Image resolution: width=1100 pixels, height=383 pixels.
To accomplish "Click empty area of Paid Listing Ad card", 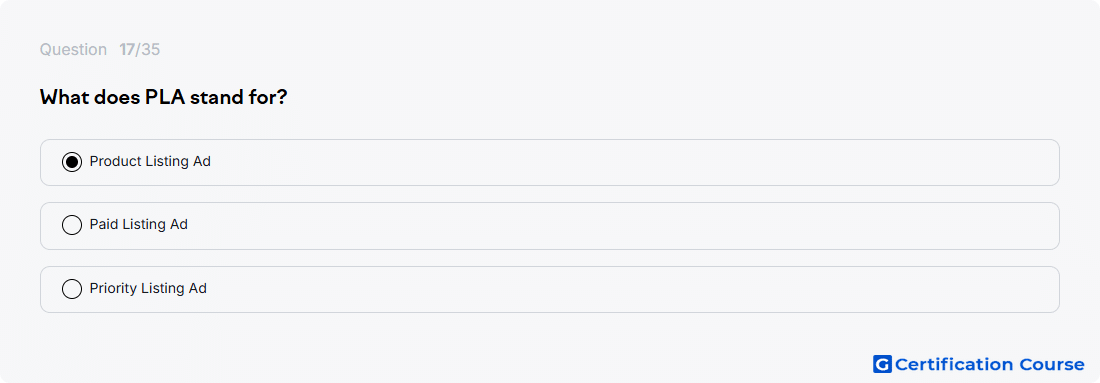I will pyautogui.click(x=631, y=226).
